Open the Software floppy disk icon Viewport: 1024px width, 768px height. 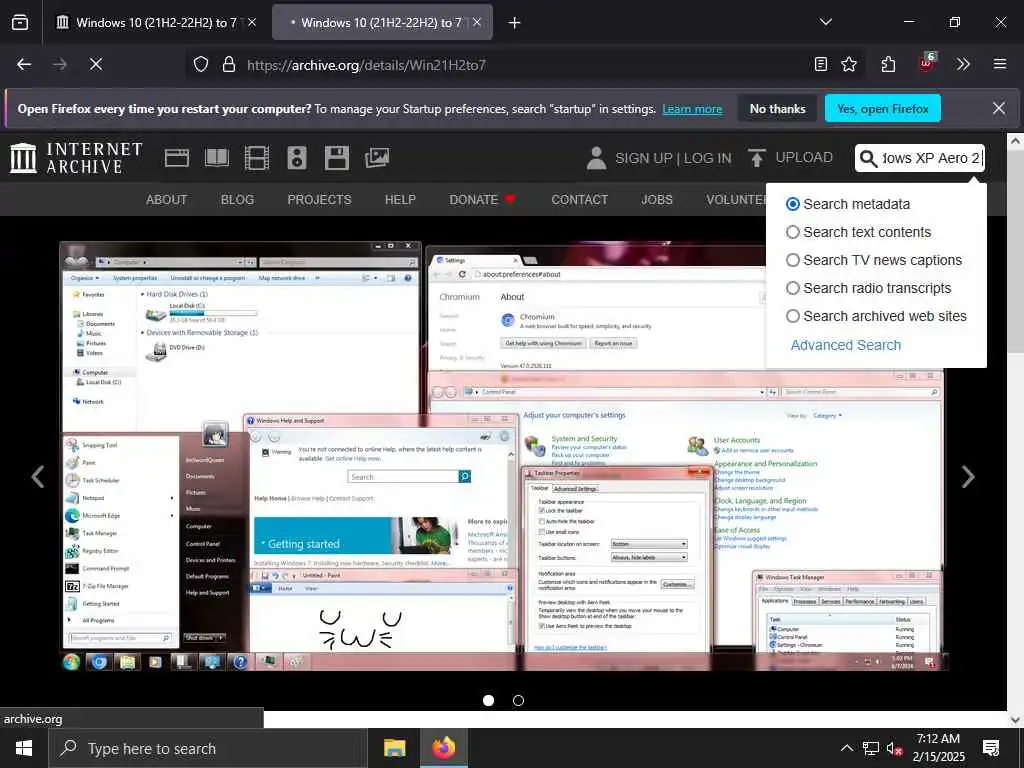337,158
